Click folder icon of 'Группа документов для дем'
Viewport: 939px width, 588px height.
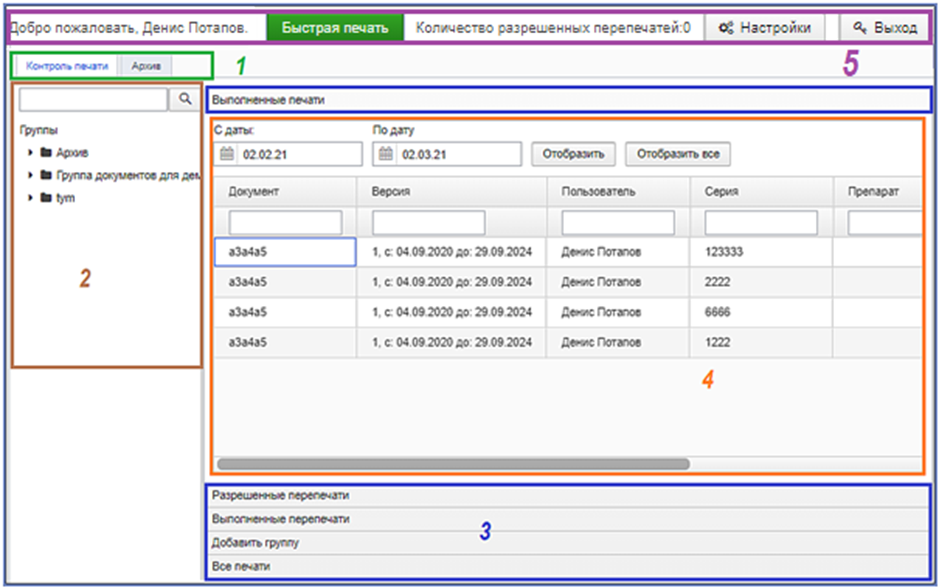tap(46, 175)
